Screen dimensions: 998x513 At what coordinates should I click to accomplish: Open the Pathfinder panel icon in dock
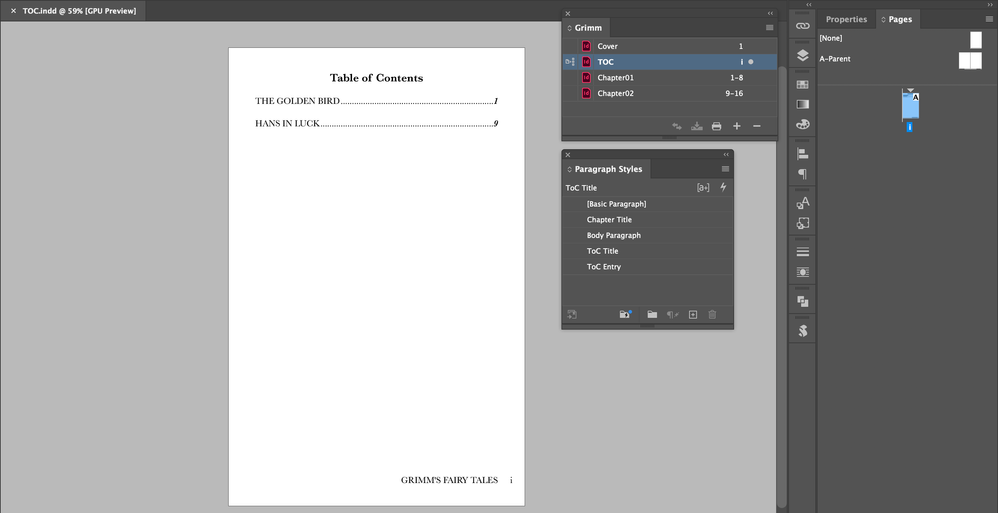click(803, 301)
